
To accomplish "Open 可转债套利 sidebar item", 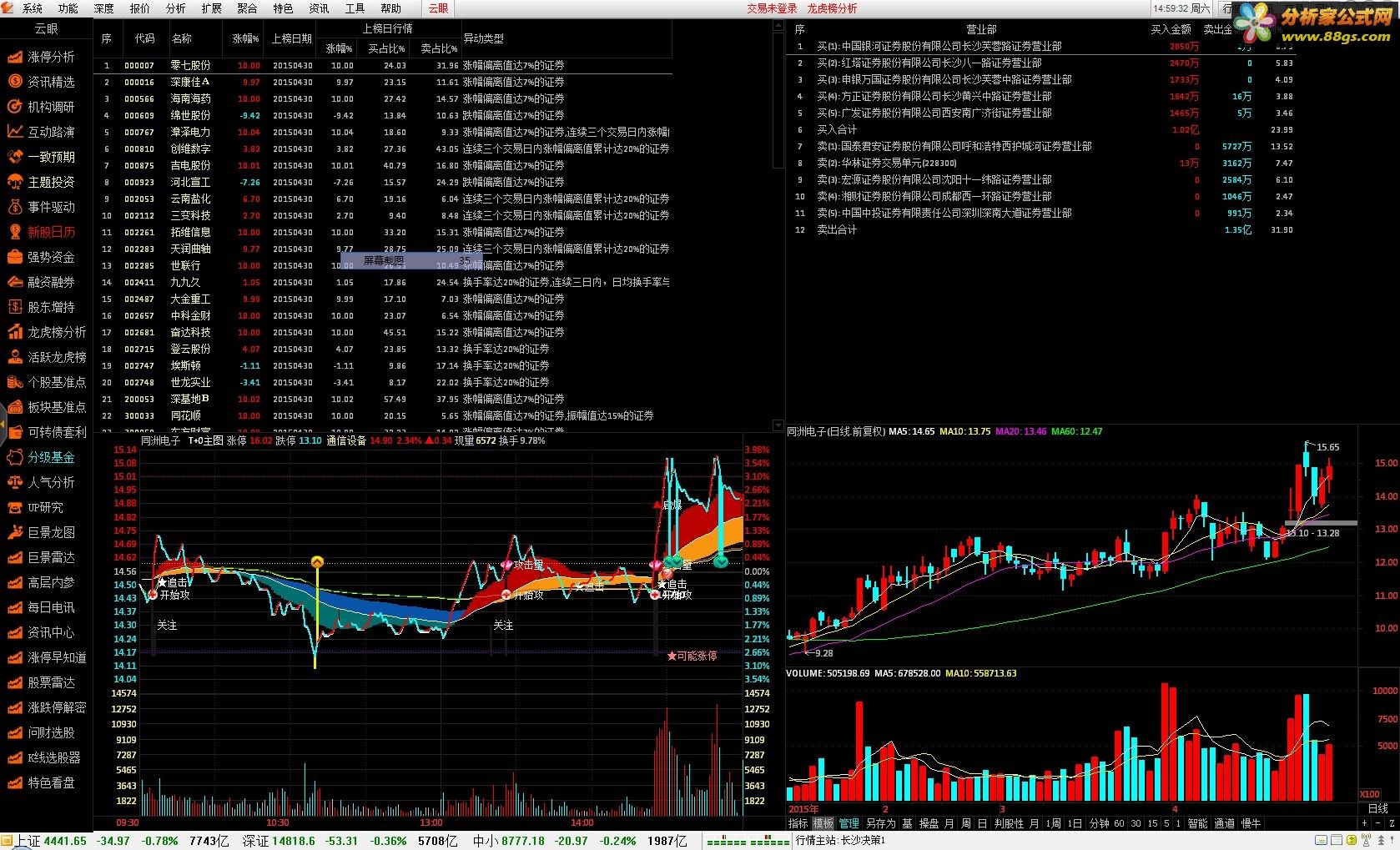I will [x=47, y=432].
